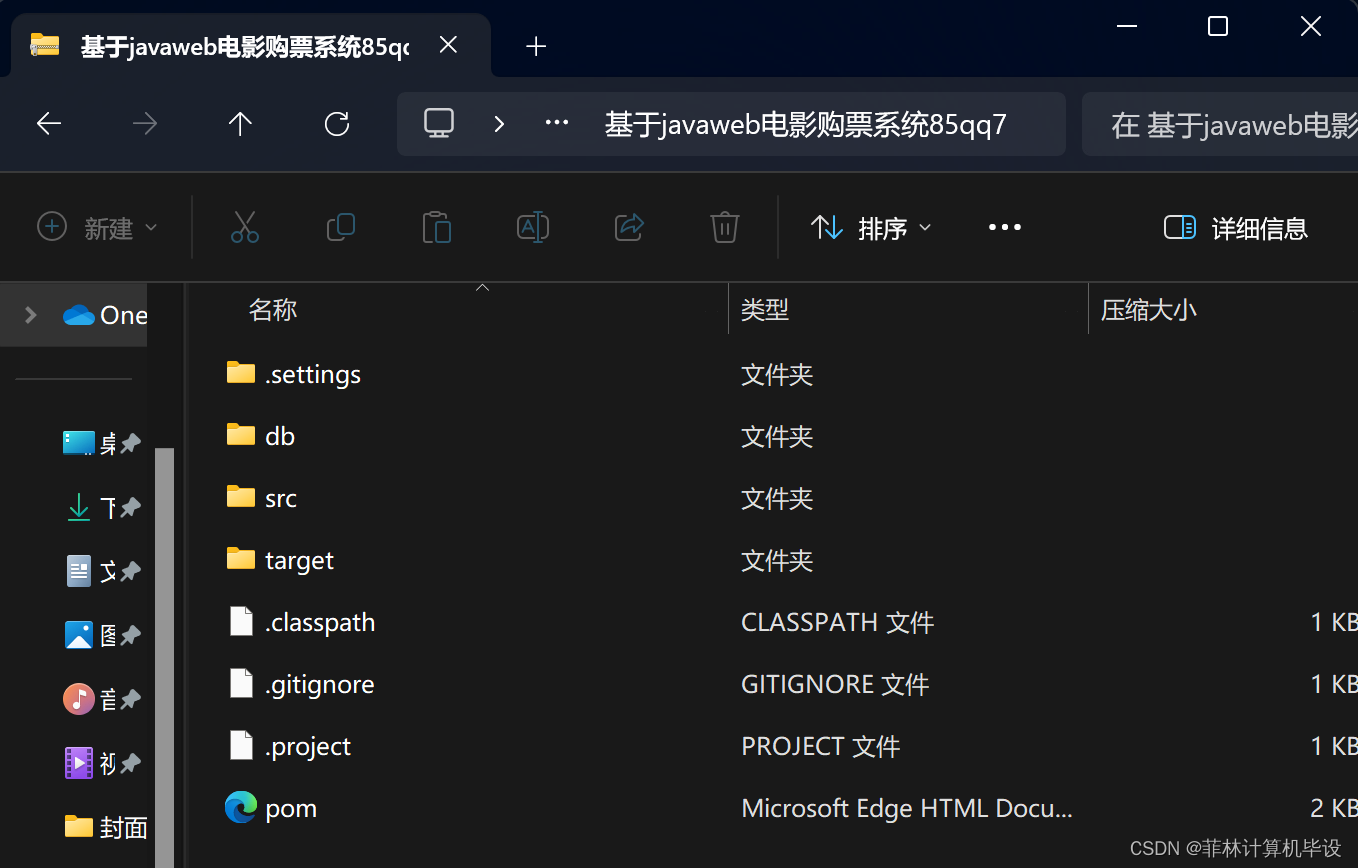The image size is (1358, 868).
Task: Select the db folder
Action: click(x=280, y=437)
